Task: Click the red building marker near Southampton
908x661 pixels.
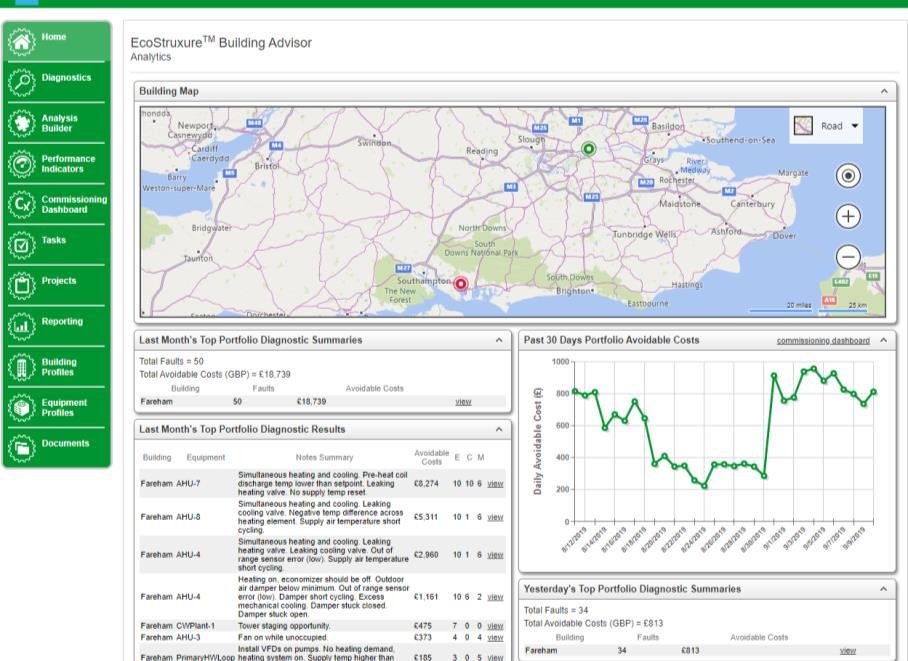Action: click(x=461, y=284)
